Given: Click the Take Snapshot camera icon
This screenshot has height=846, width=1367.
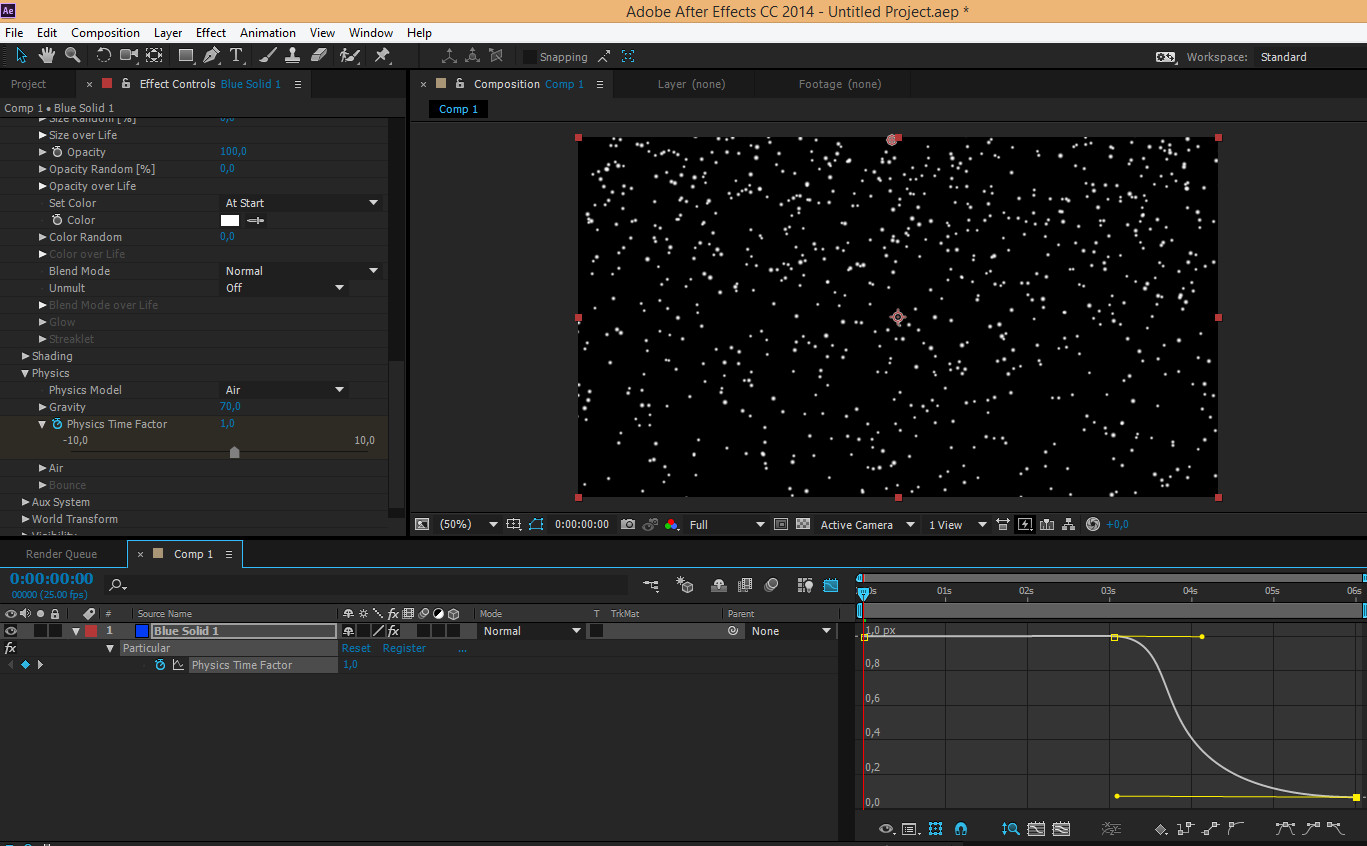Looking at the screenshot, I should 628,525.
